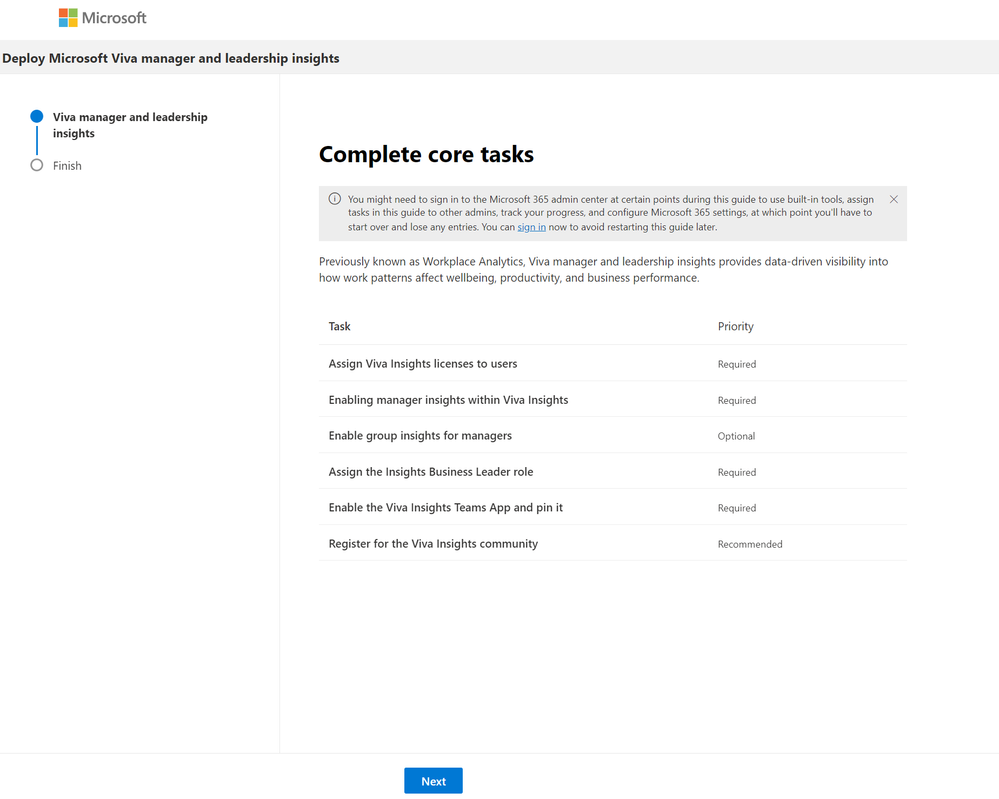Click the info circle icon in banner
The image size is (999, 799).
[x=334, y=199]
